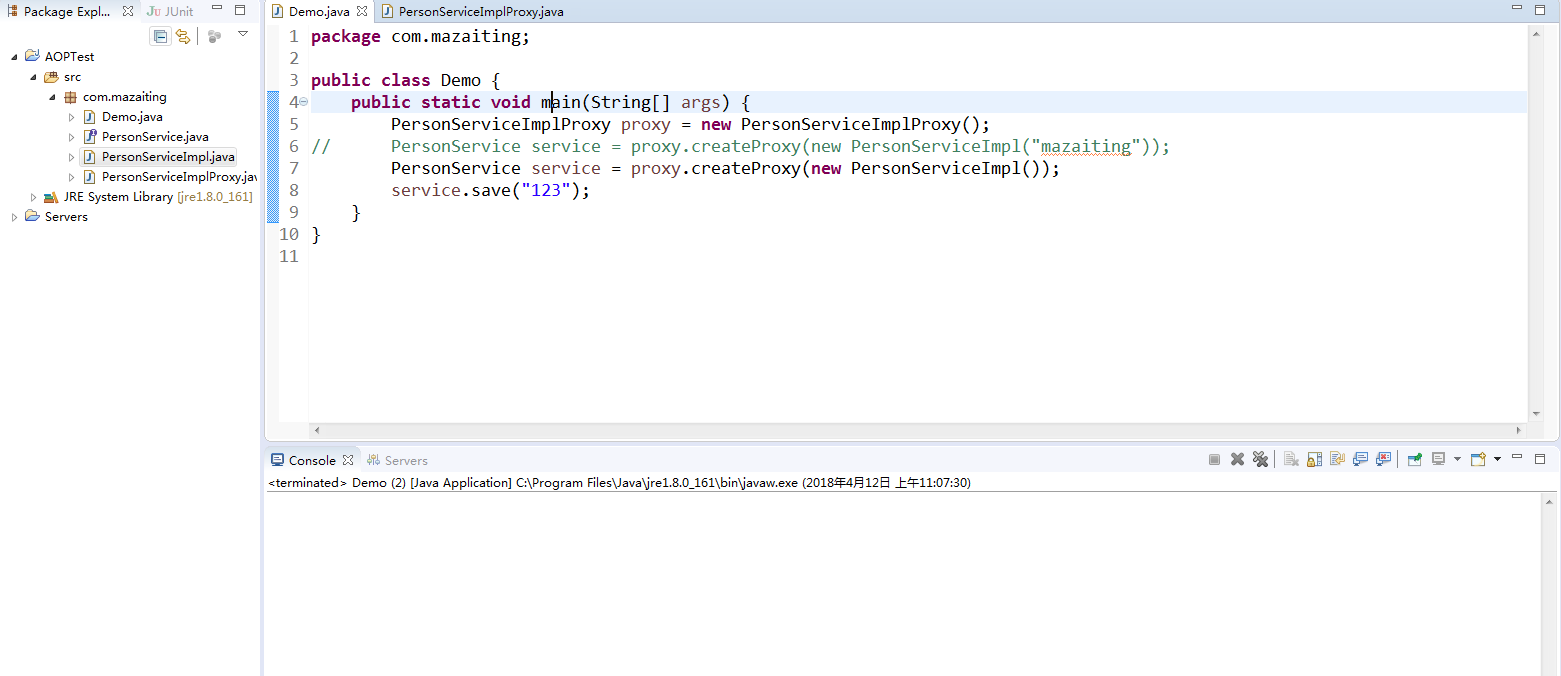Select JRE System Library entry
Image resolution: width=1561 pixels, height=676 pixels.
pyautogui.click(x=148, y=197)
